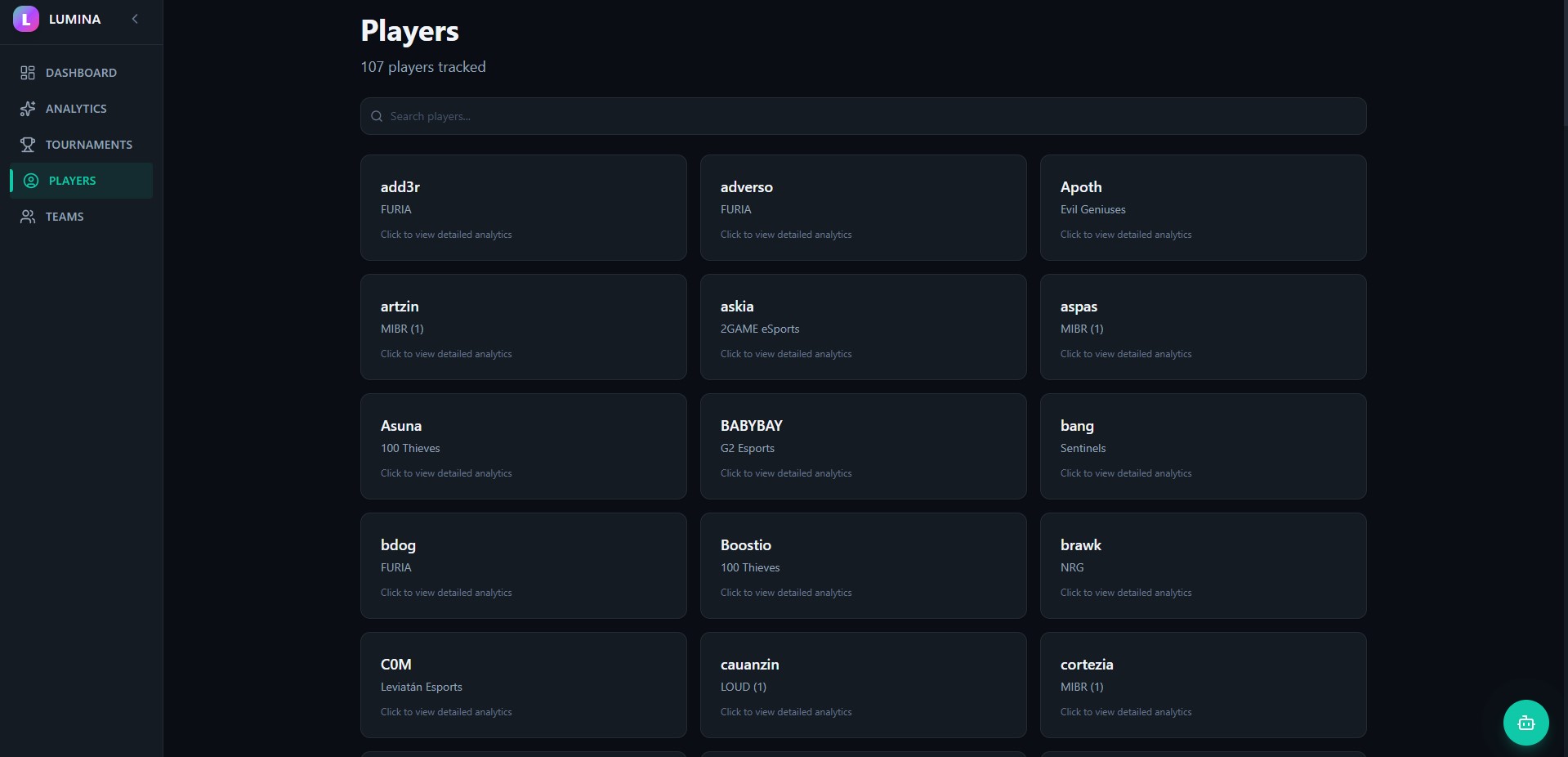Click the Players user icon in sidebar
This screenshot has width=1568, height=757.
tap(31, 181)
